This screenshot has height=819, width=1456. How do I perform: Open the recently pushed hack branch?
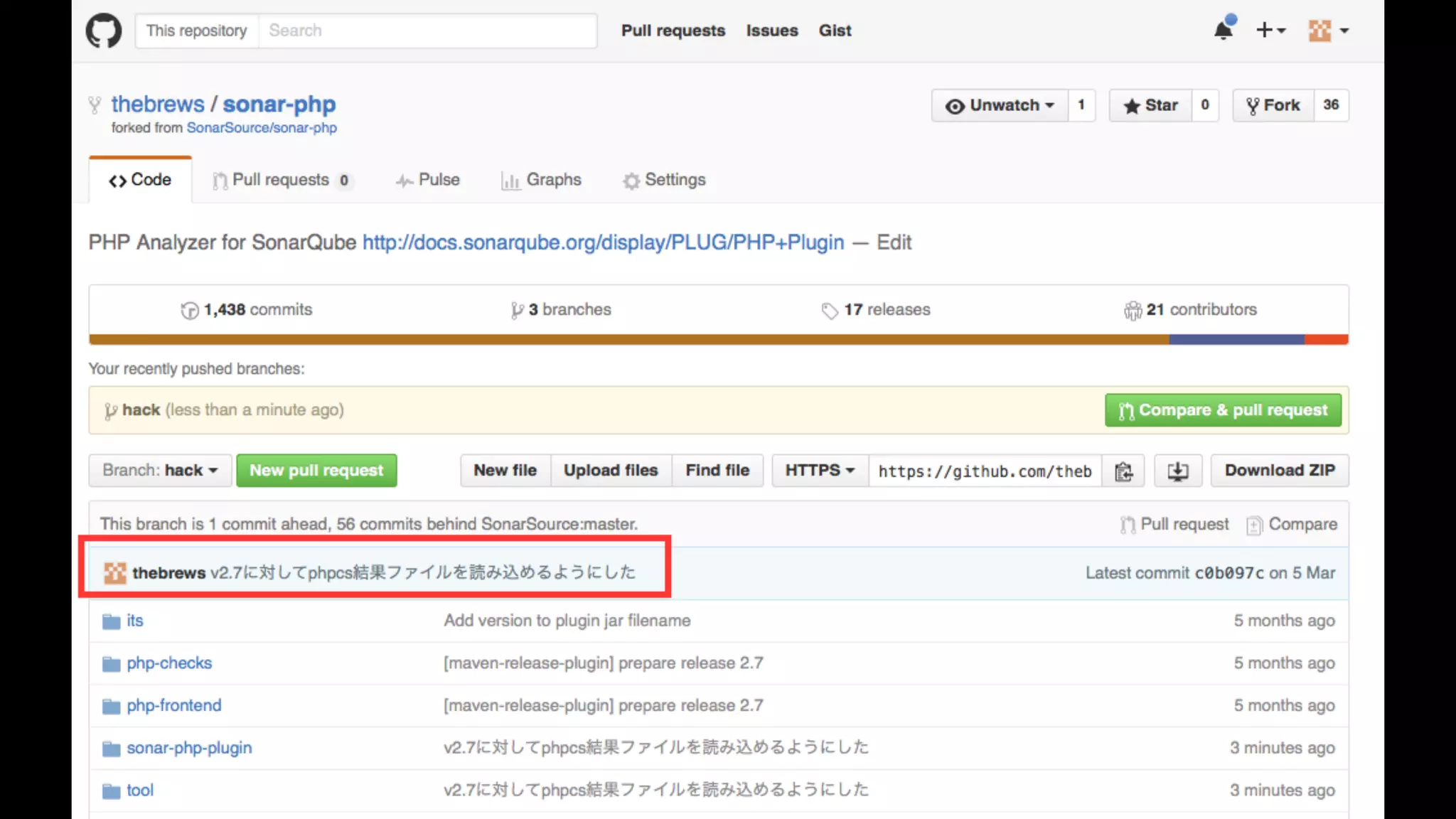coord(141,410)
